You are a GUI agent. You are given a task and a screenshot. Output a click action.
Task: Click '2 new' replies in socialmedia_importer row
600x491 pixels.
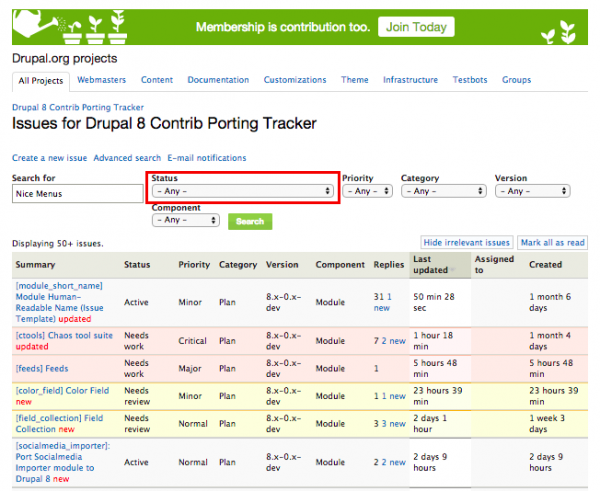coord(393,462)
